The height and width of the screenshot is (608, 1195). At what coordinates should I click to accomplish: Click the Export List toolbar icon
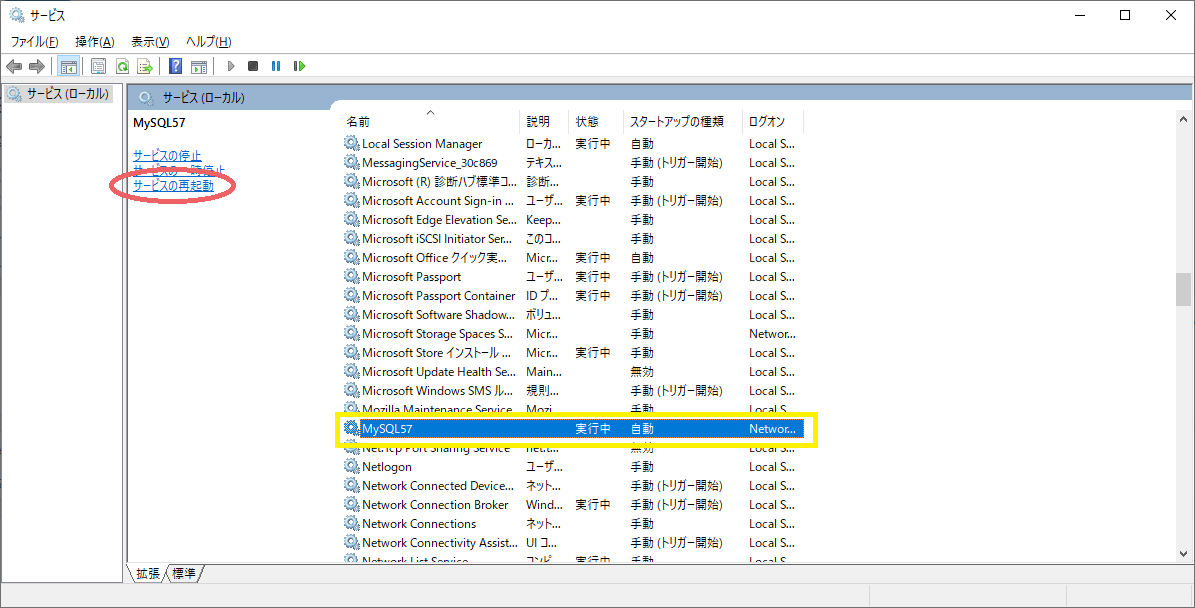coord(145,66)
